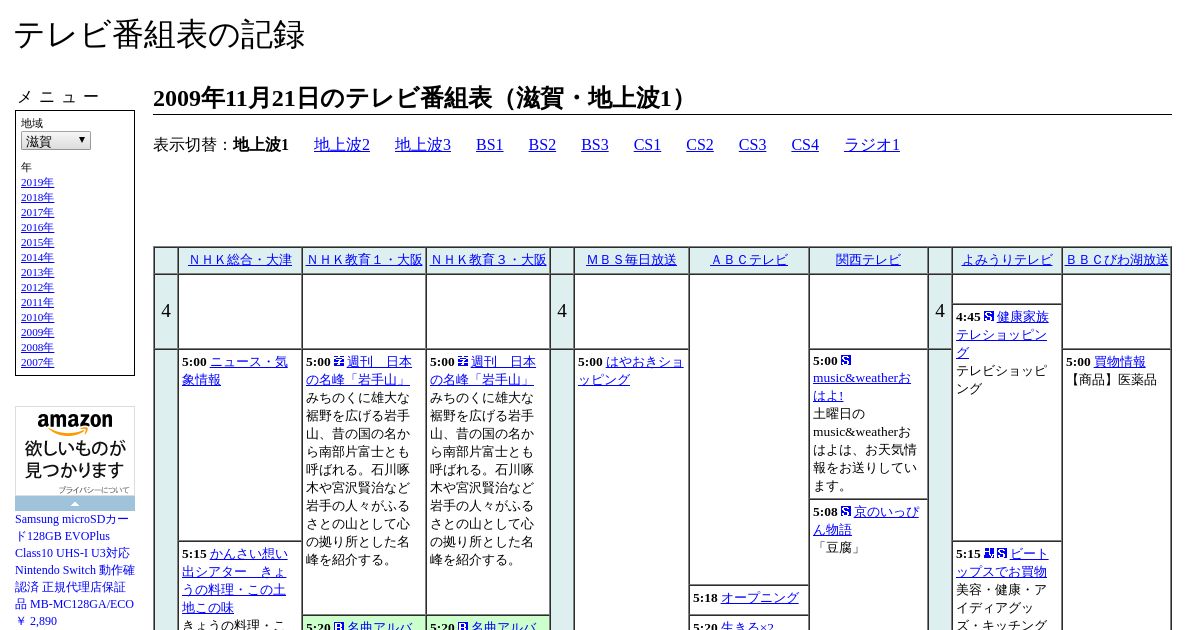Open 週刊 日本の名峰 in ＮＨＫ教育３ column
The image size is (1200, 630).
click(x=483, y=371)
